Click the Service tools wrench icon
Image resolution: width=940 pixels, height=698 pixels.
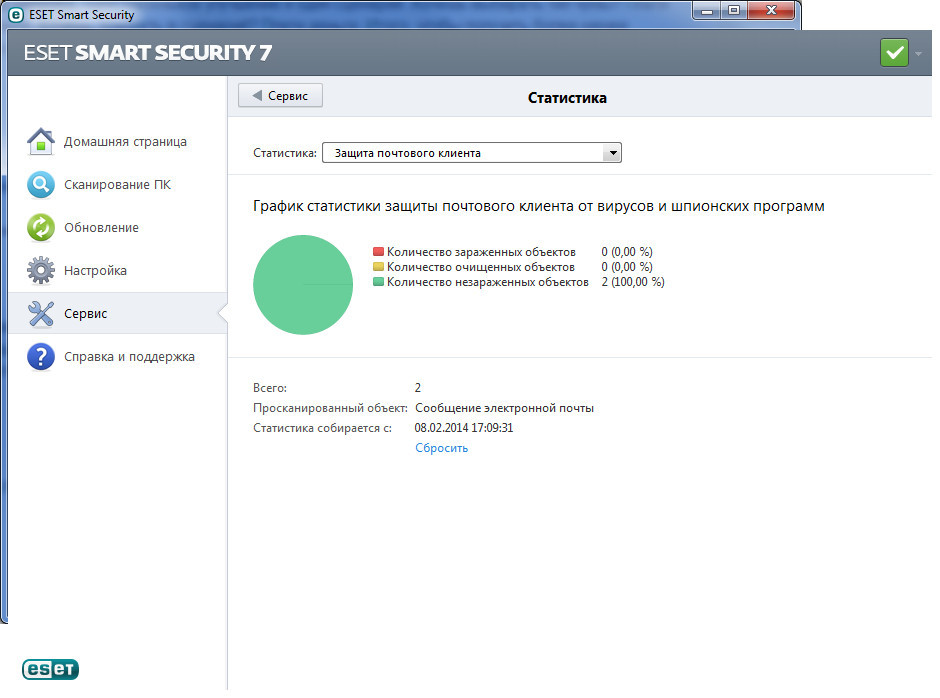coord(40,314)
